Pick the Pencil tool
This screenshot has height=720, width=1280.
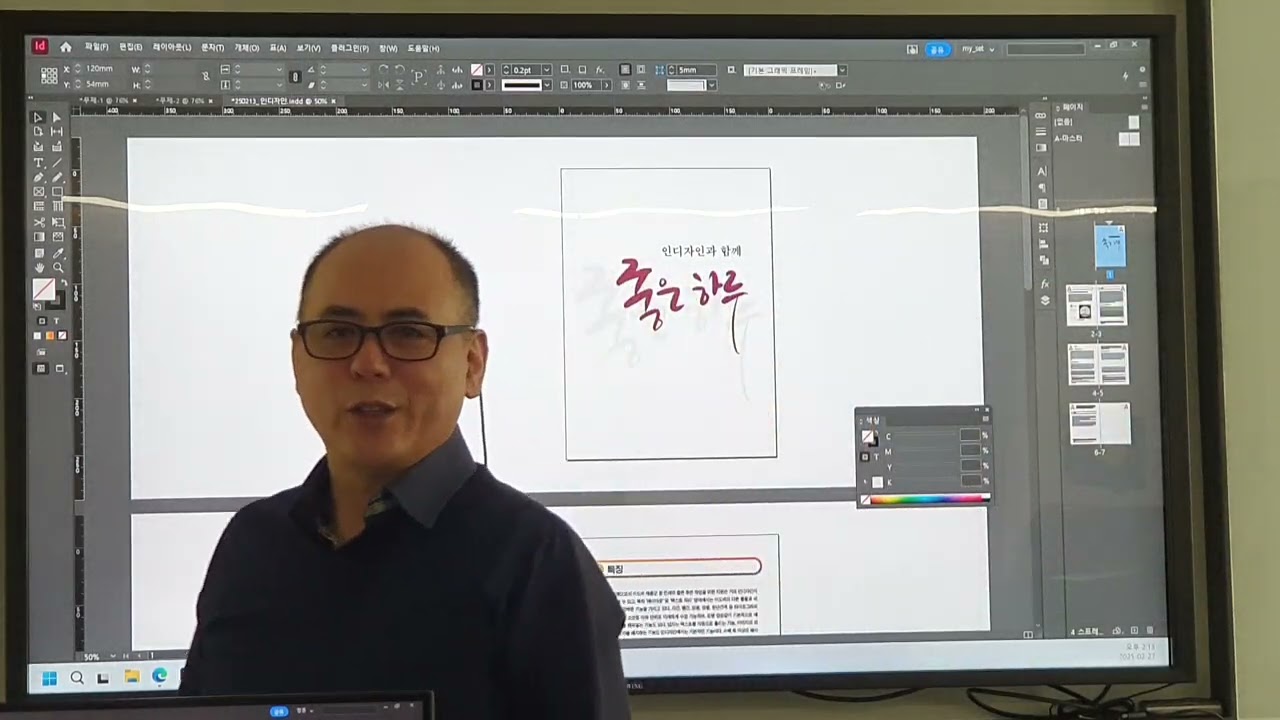click(56, 178)
